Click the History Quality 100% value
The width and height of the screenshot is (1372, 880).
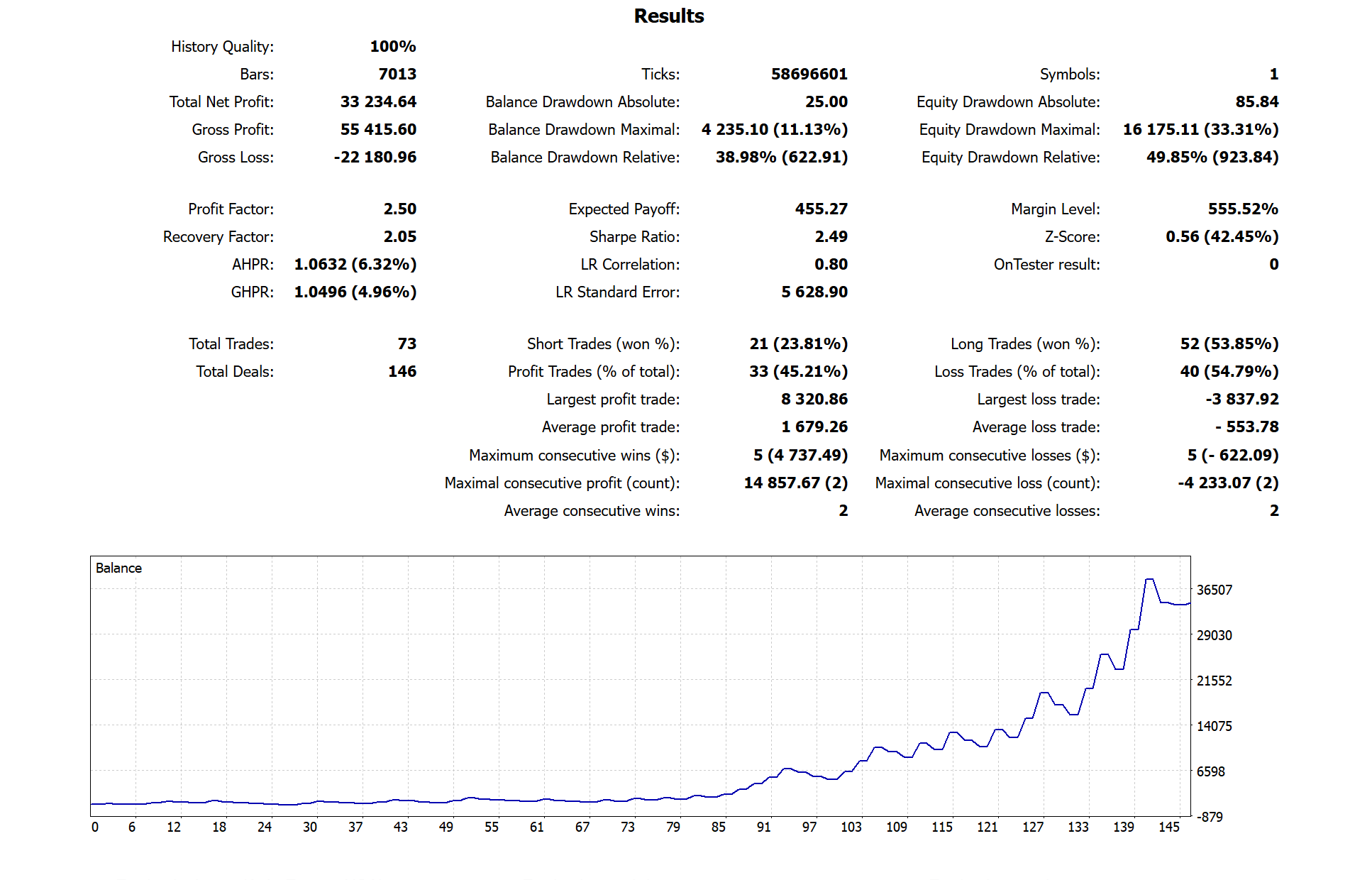(x=392, y=46)
